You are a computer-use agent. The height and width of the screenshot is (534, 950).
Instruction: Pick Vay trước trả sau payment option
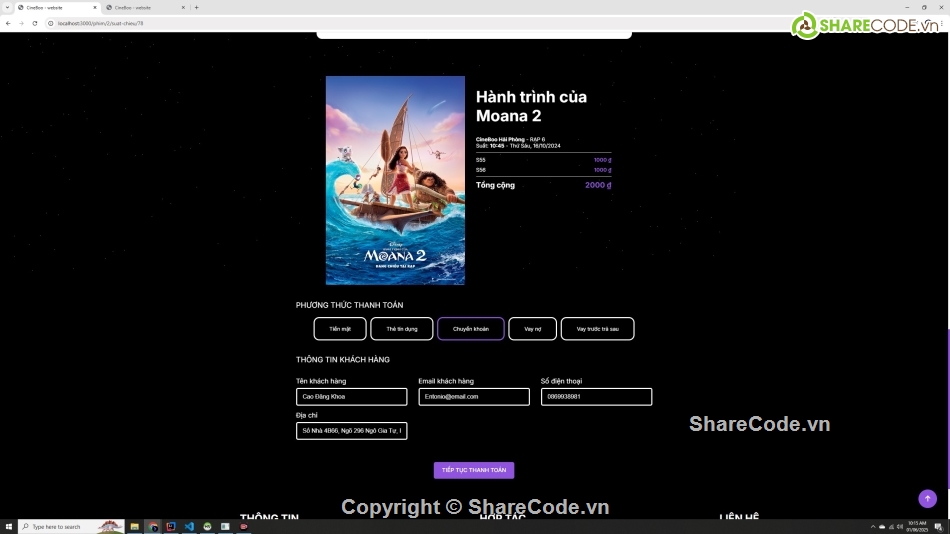click(x=597, y=329)
